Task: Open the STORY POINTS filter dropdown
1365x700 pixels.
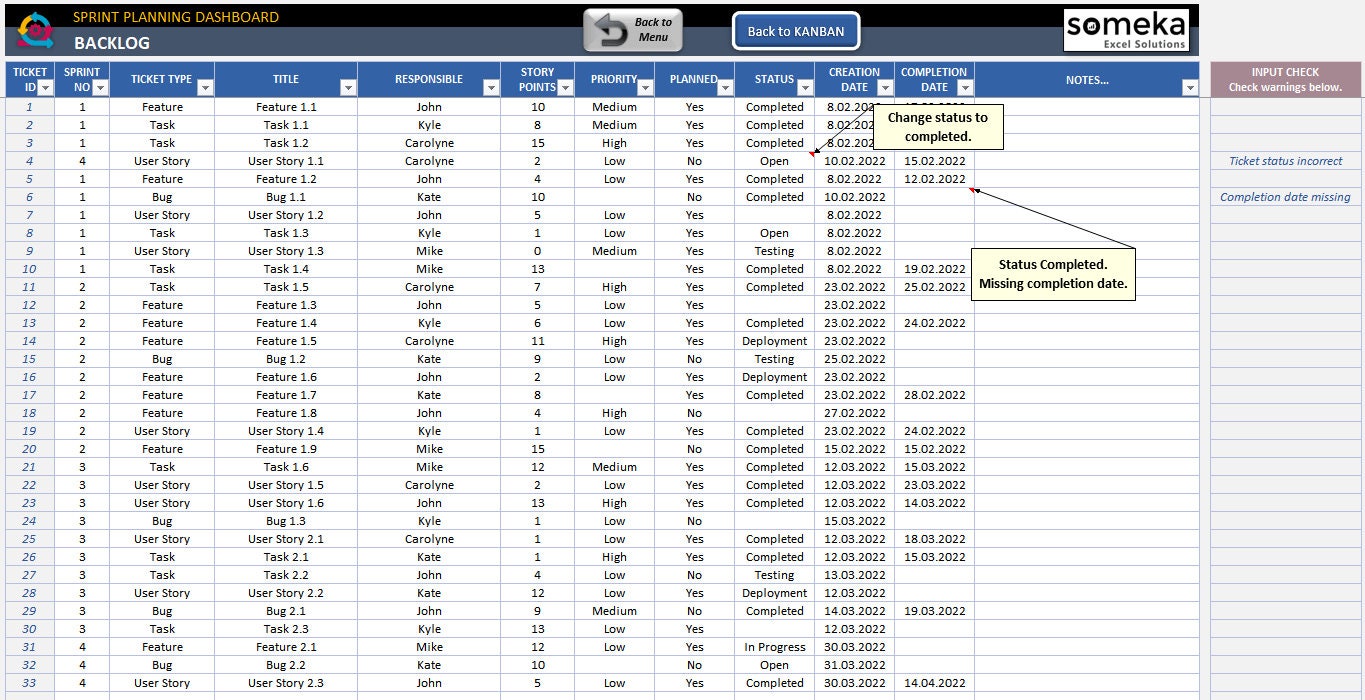Action: (x=565, y=88)
